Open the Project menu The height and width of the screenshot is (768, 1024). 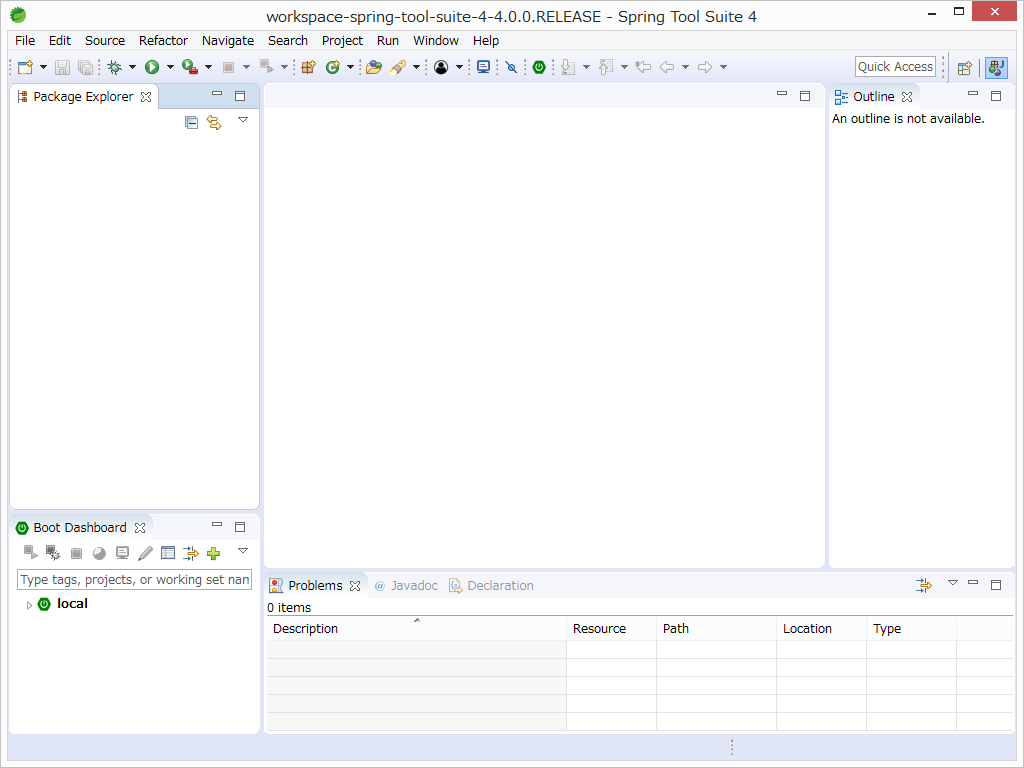pyautogui.click(x=342, y=40)
